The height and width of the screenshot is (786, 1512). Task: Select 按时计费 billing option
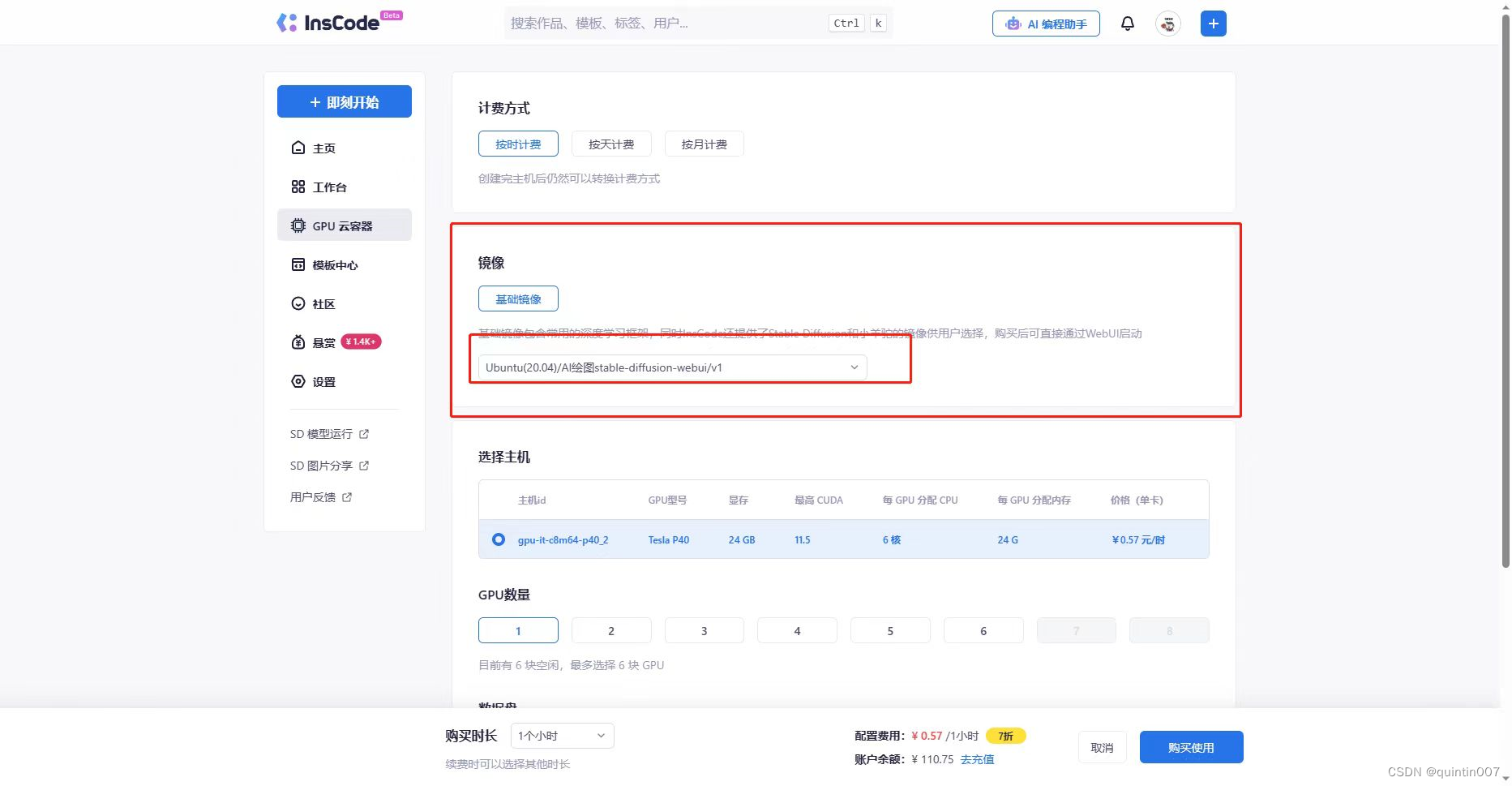coord(518,144)
